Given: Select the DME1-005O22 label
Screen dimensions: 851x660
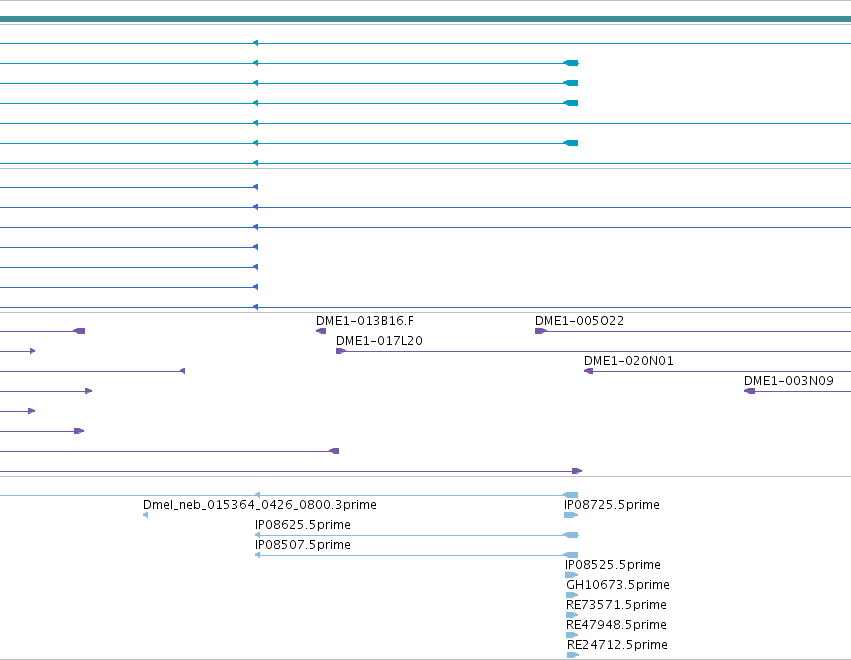Looking at the screenshot, I should click(x=579, y=321).
